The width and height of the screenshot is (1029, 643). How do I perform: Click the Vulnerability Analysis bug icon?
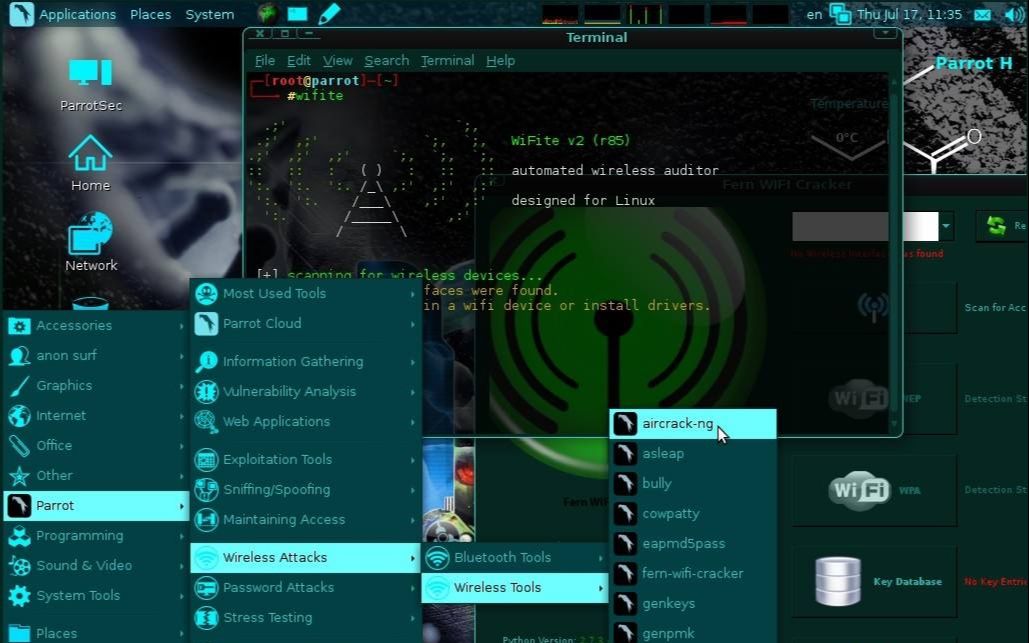click(x=206, y=392)
